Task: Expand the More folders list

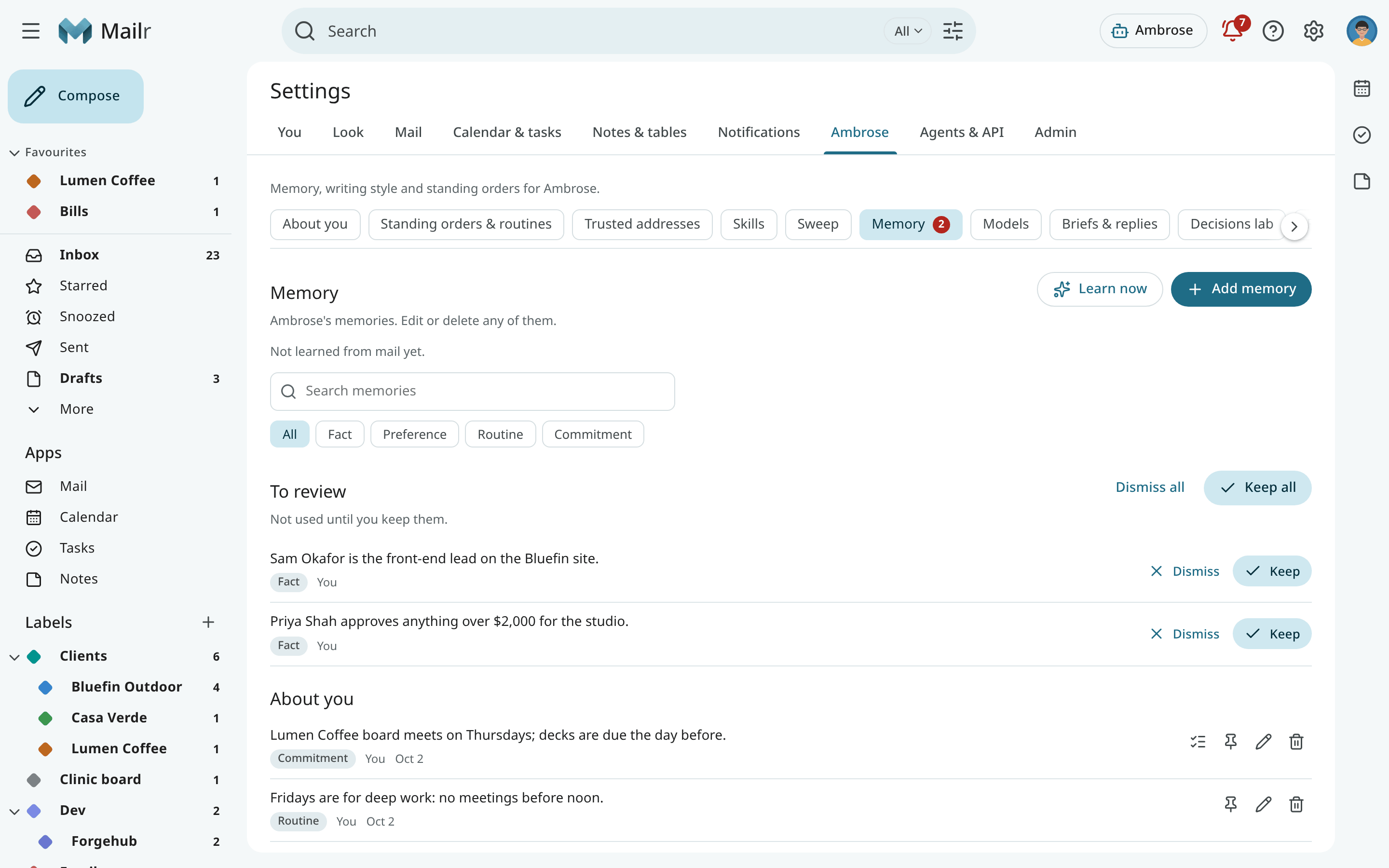Action: point(116,409)
